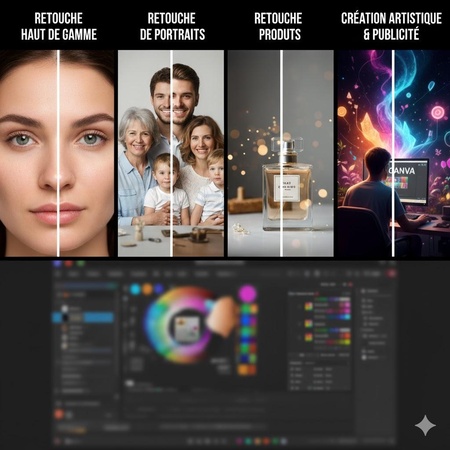Open the perfume bottle product image
The width and height of the screenshot is (450, 450).
pyautogui.click(x=281, y=153)
